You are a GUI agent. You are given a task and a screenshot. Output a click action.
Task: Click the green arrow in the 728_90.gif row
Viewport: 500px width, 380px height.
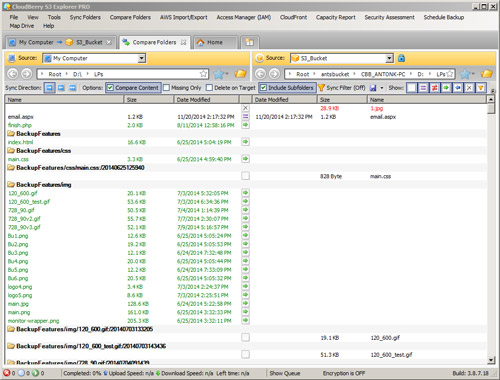(x=245, y=210)
